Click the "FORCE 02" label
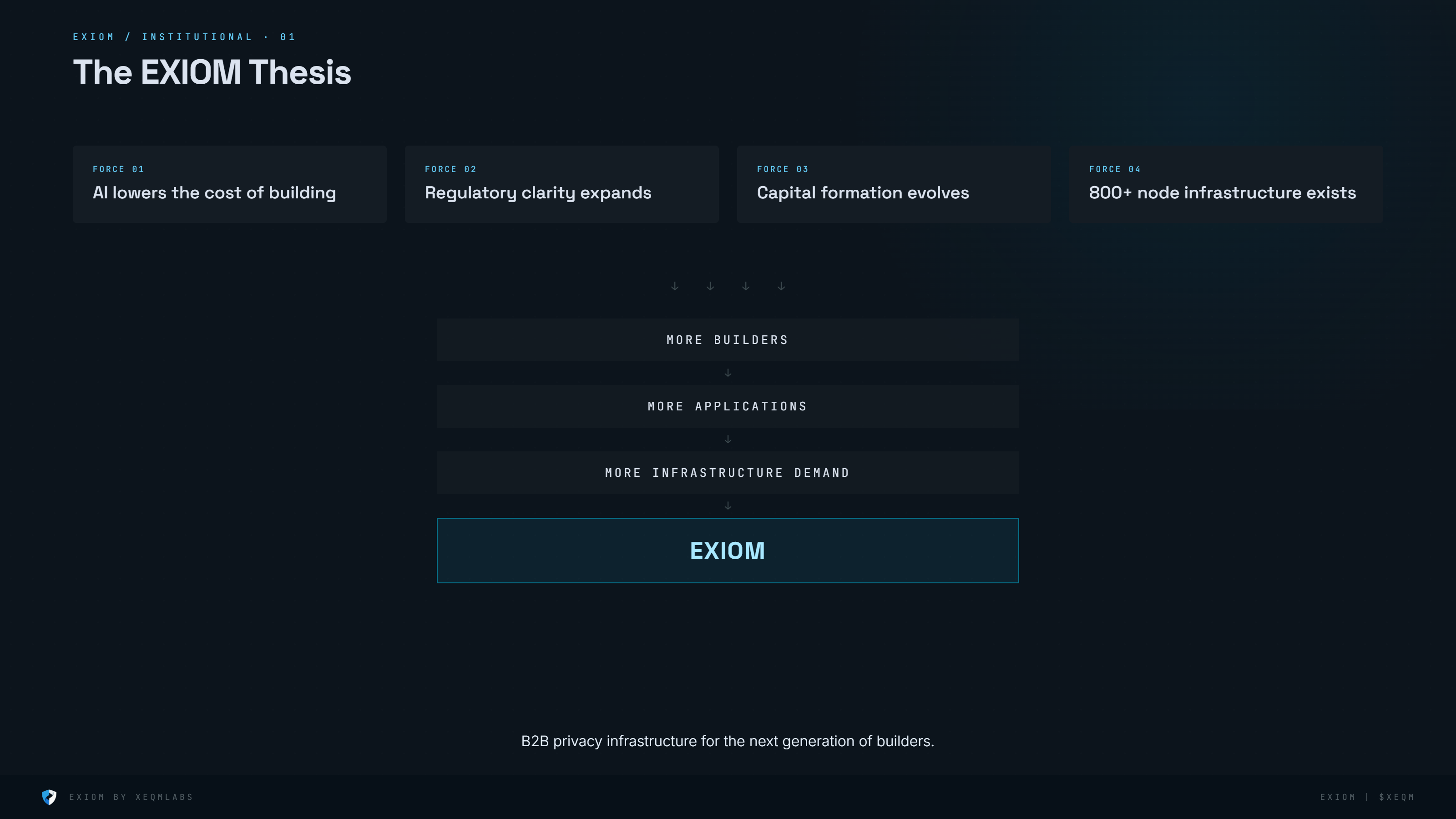 (x=450, y=169)
